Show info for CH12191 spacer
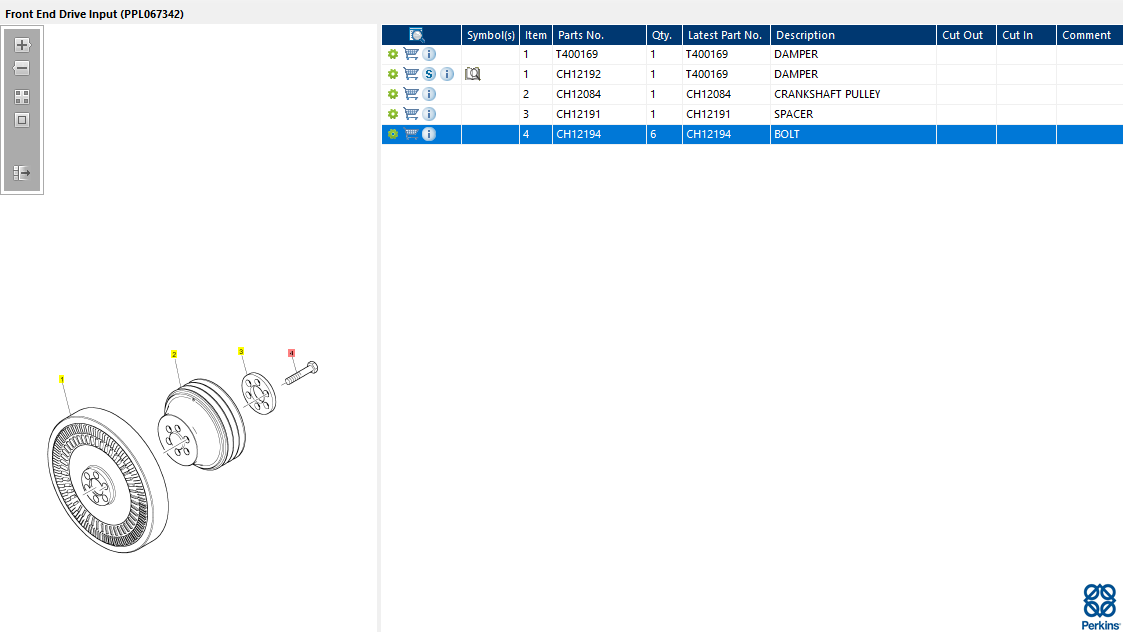The height and width of the screenshot is (632, 1123). [x=429, y=114]
